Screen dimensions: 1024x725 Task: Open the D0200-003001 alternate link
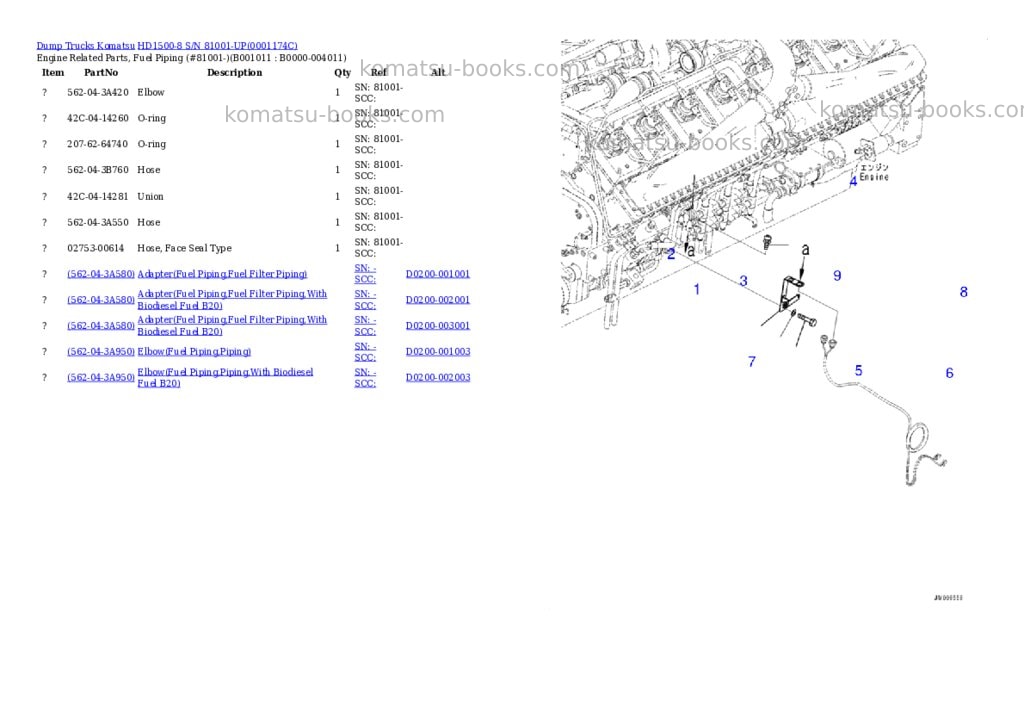point(438,326)
